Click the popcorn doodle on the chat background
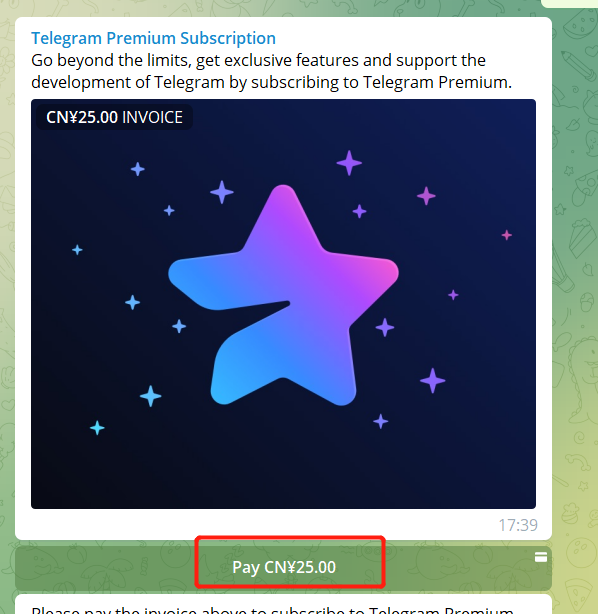 pos(582,237)
